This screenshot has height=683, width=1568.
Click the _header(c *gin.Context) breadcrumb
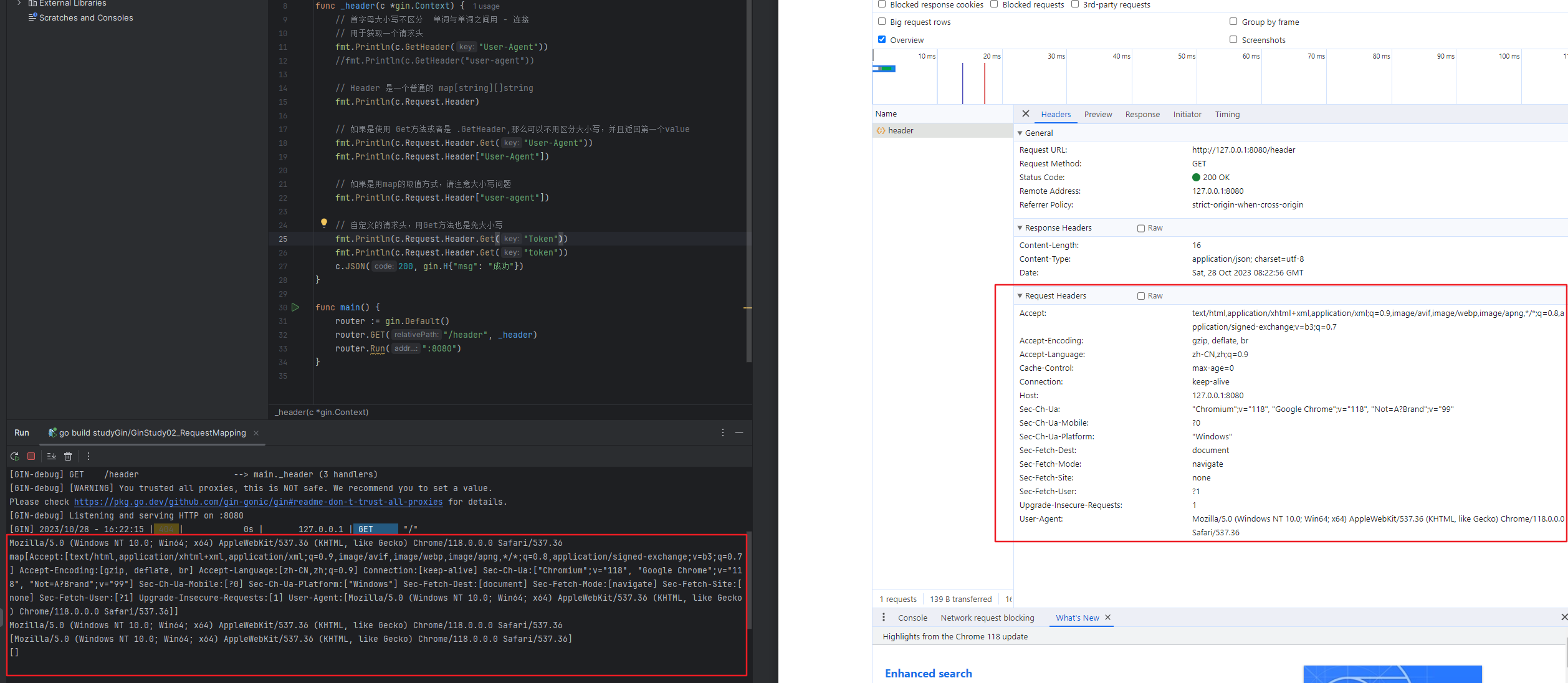click(322, 413)
